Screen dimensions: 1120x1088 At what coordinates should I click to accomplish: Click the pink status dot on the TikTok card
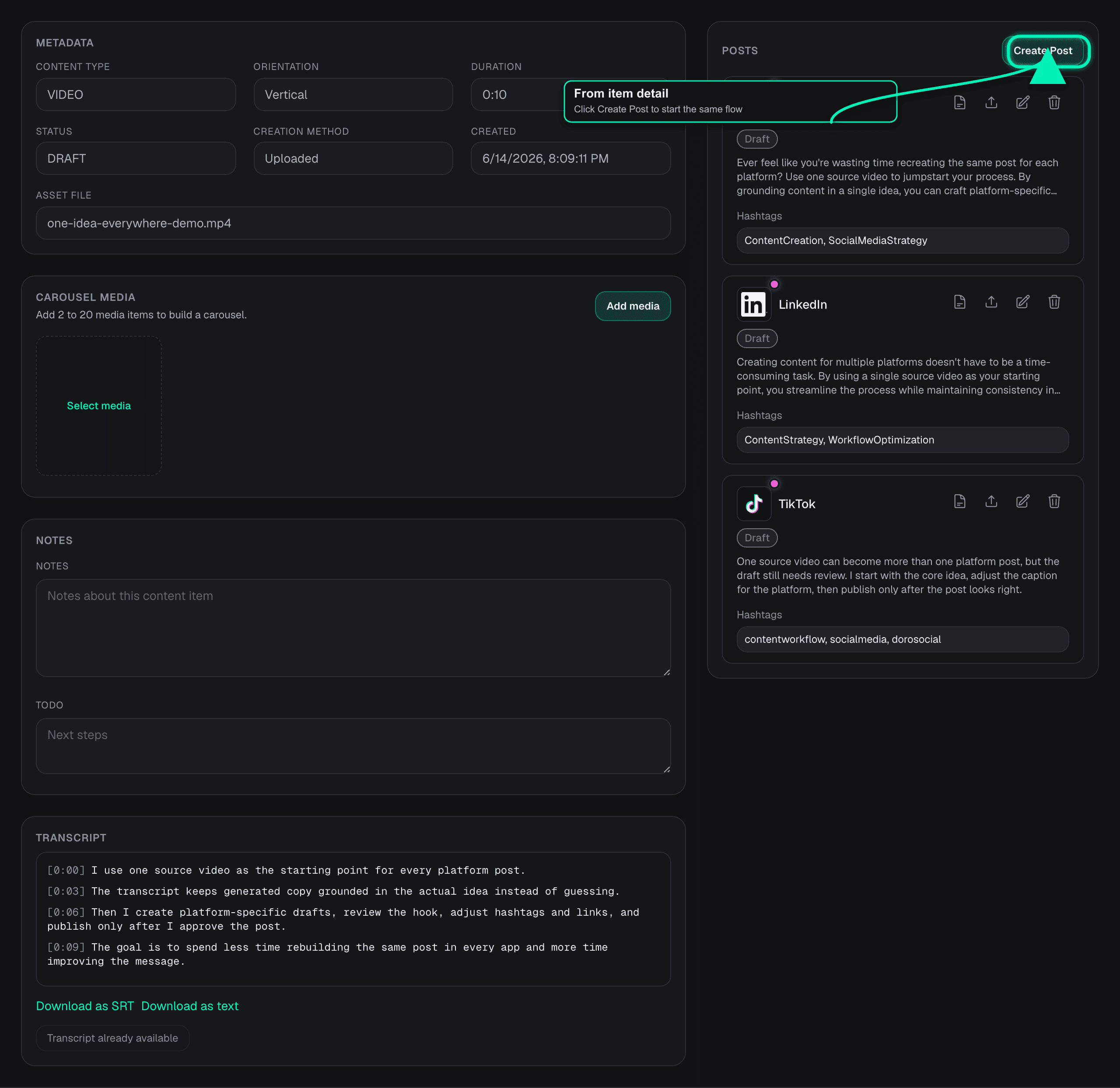(774, 483)
